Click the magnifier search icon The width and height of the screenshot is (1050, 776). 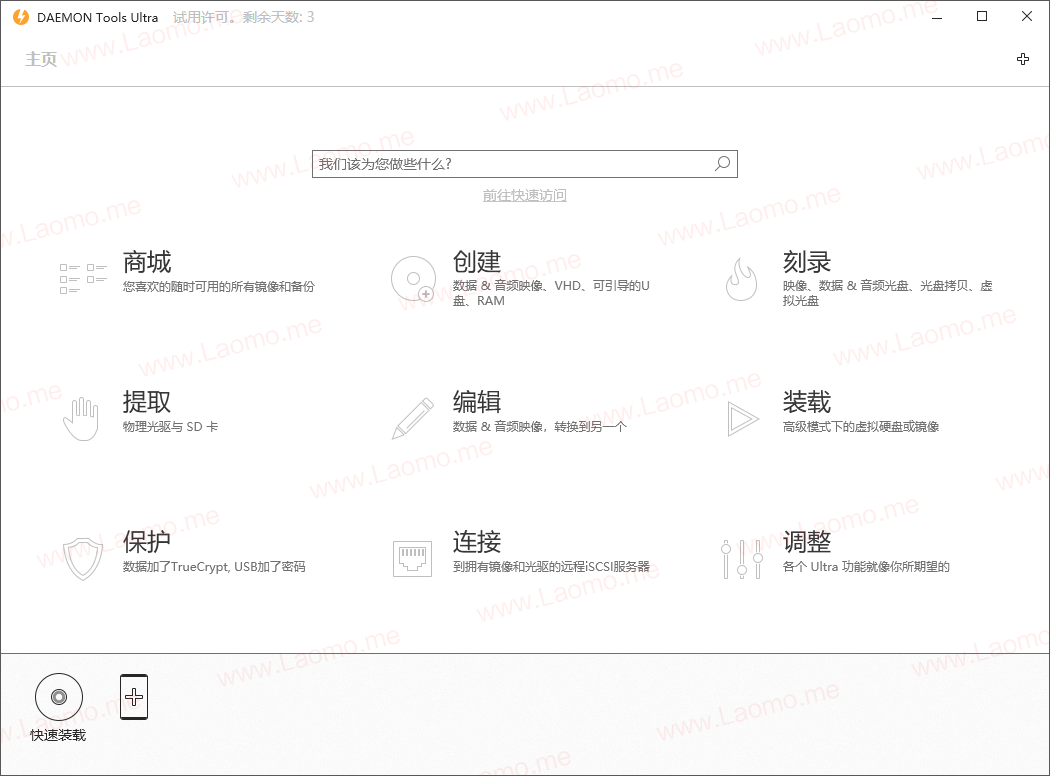[x=723, y=163]
